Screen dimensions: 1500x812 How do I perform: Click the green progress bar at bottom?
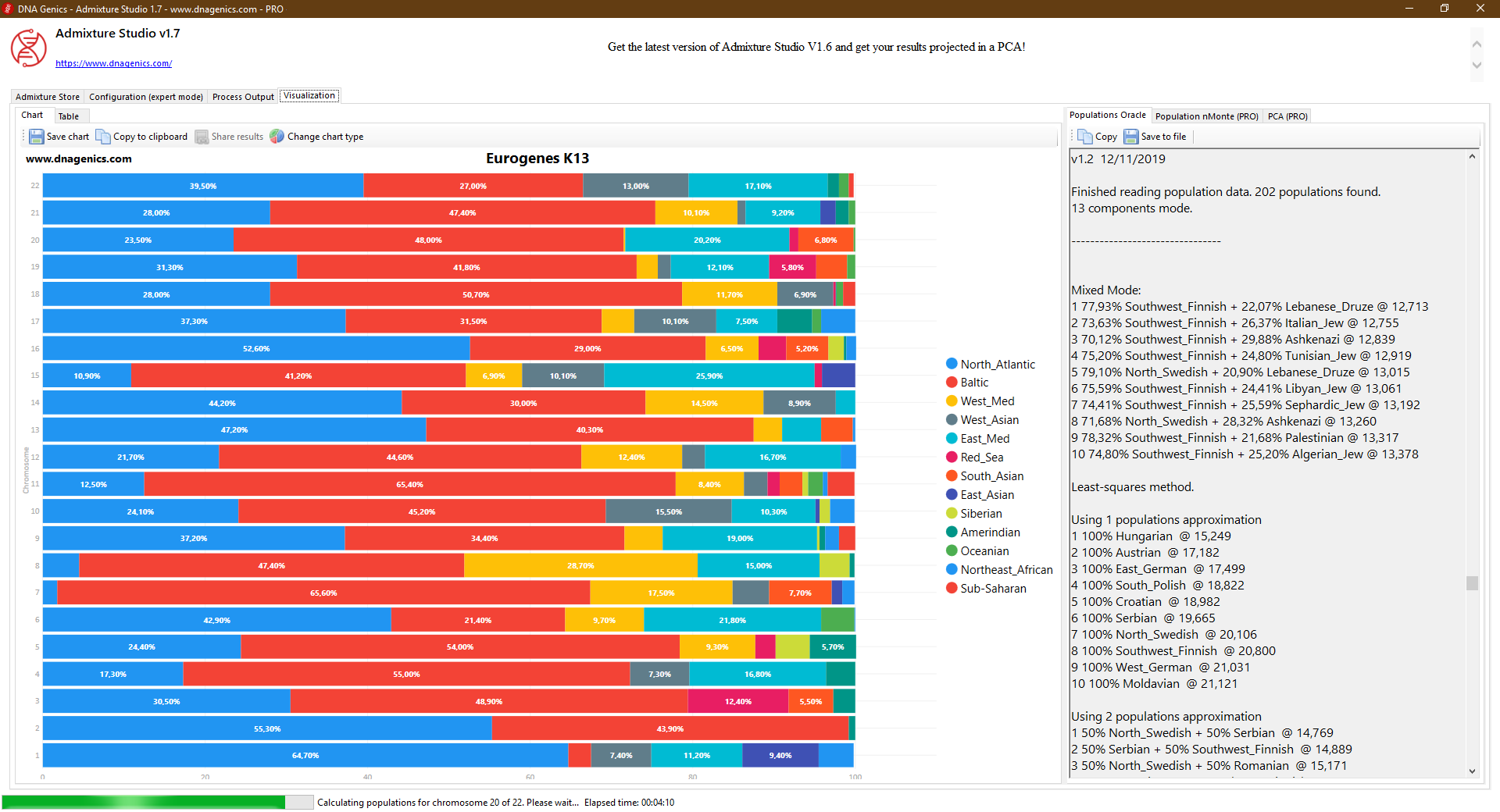coord(141,802)
